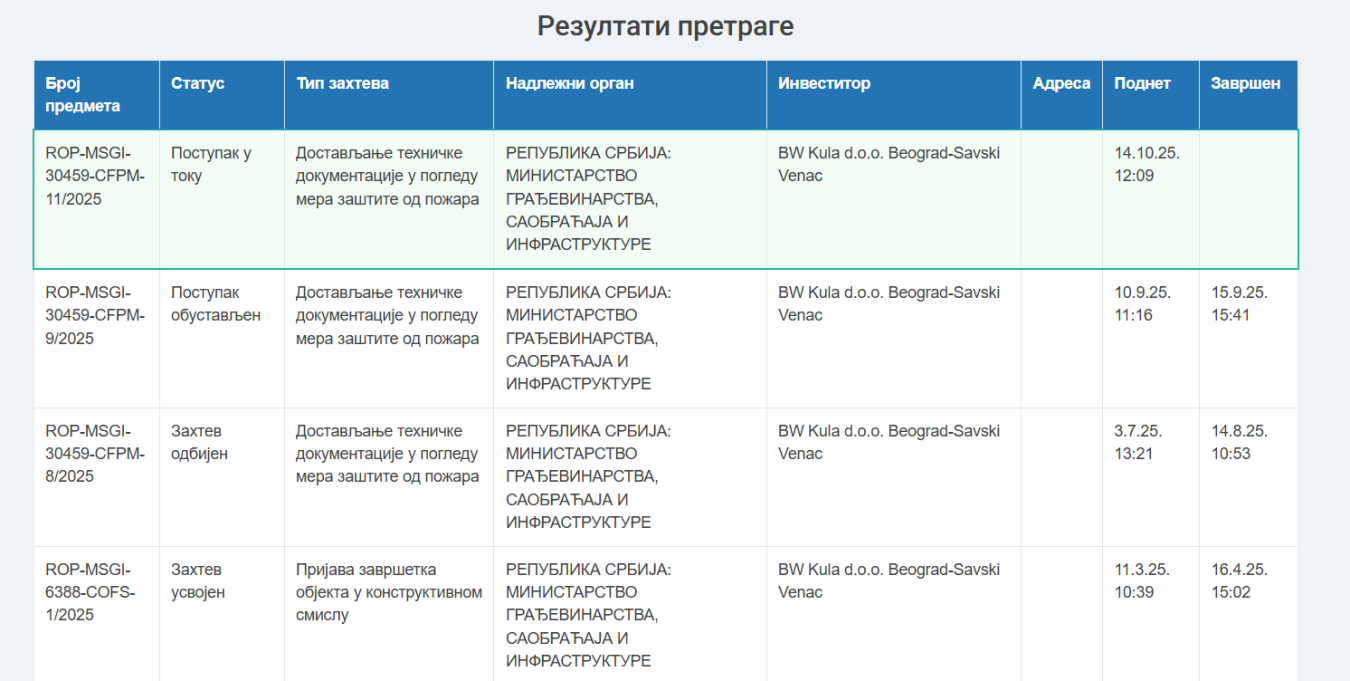1350x681 pixels.
Task: Open case ROP-MSGI-6388-COFS-1/2025
Action: point(88,592)
